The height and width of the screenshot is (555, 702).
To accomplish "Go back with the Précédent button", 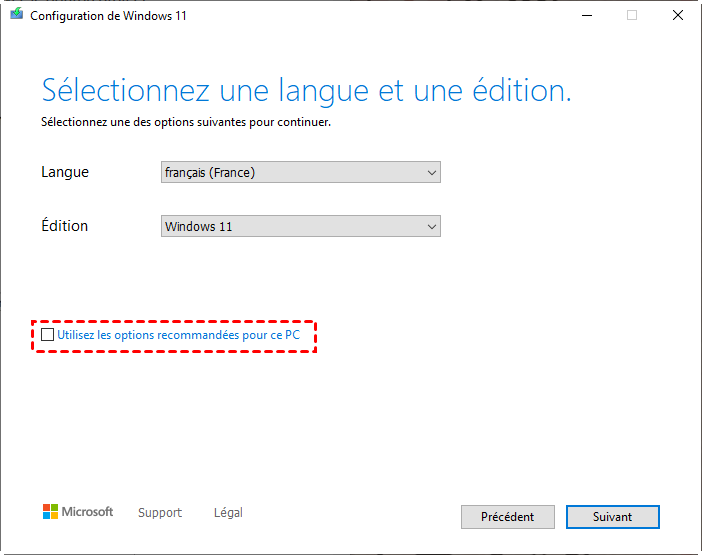I will [507, 517].
